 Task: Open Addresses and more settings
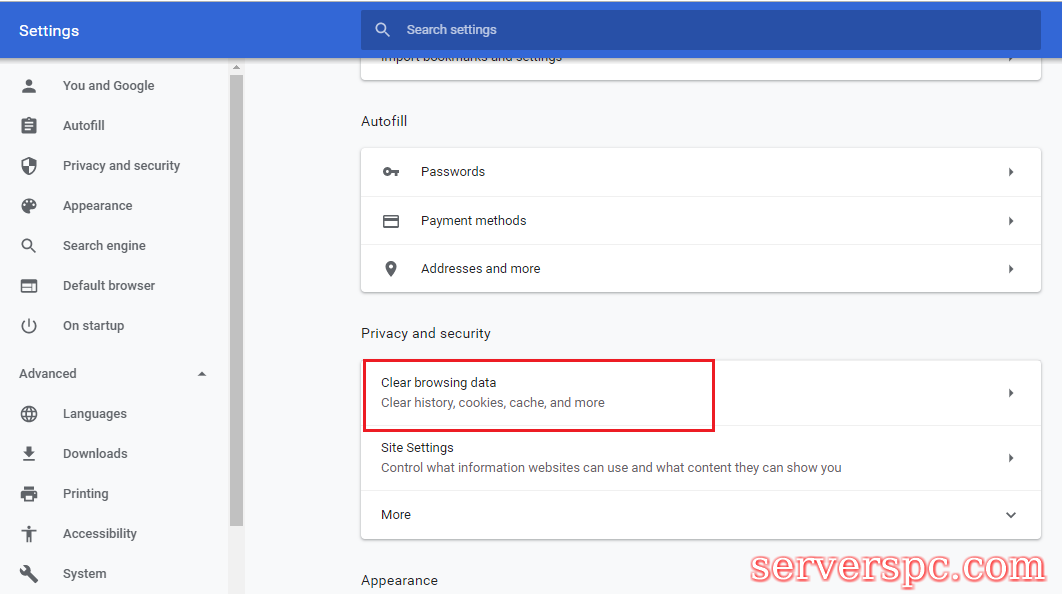[480, 269]
